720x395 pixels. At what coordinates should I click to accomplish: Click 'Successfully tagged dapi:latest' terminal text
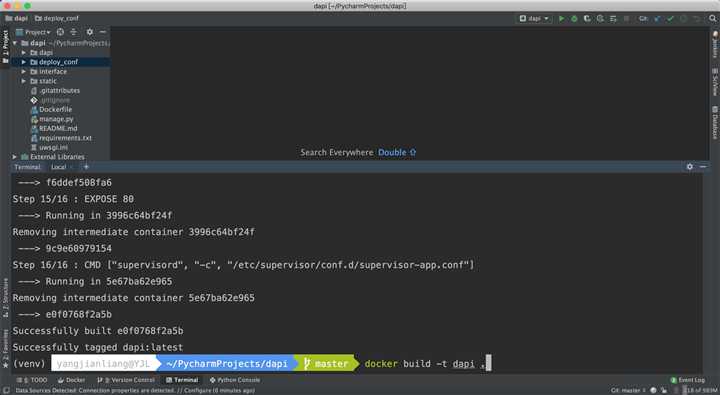coord(98,348)
